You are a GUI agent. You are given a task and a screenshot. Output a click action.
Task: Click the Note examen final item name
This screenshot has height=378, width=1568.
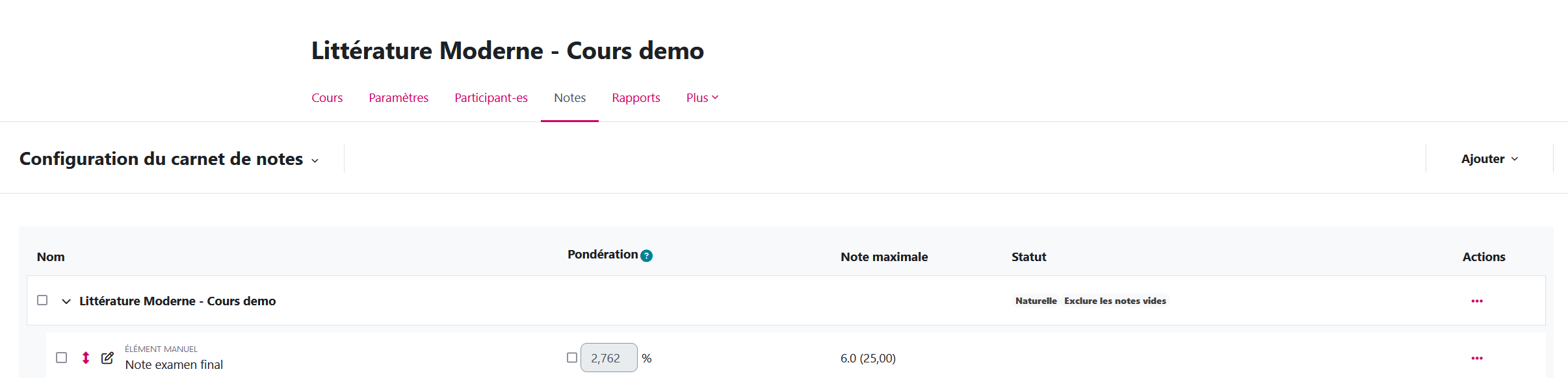click(x=174, y=365)
